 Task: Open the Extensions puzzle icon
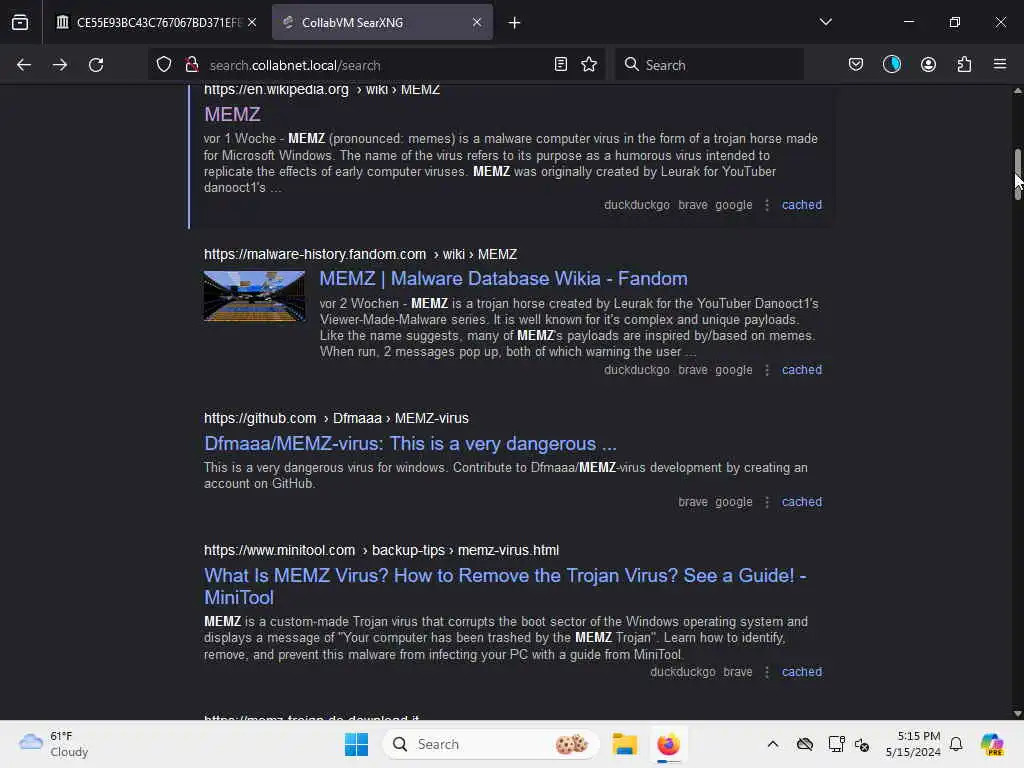(964, 64)
